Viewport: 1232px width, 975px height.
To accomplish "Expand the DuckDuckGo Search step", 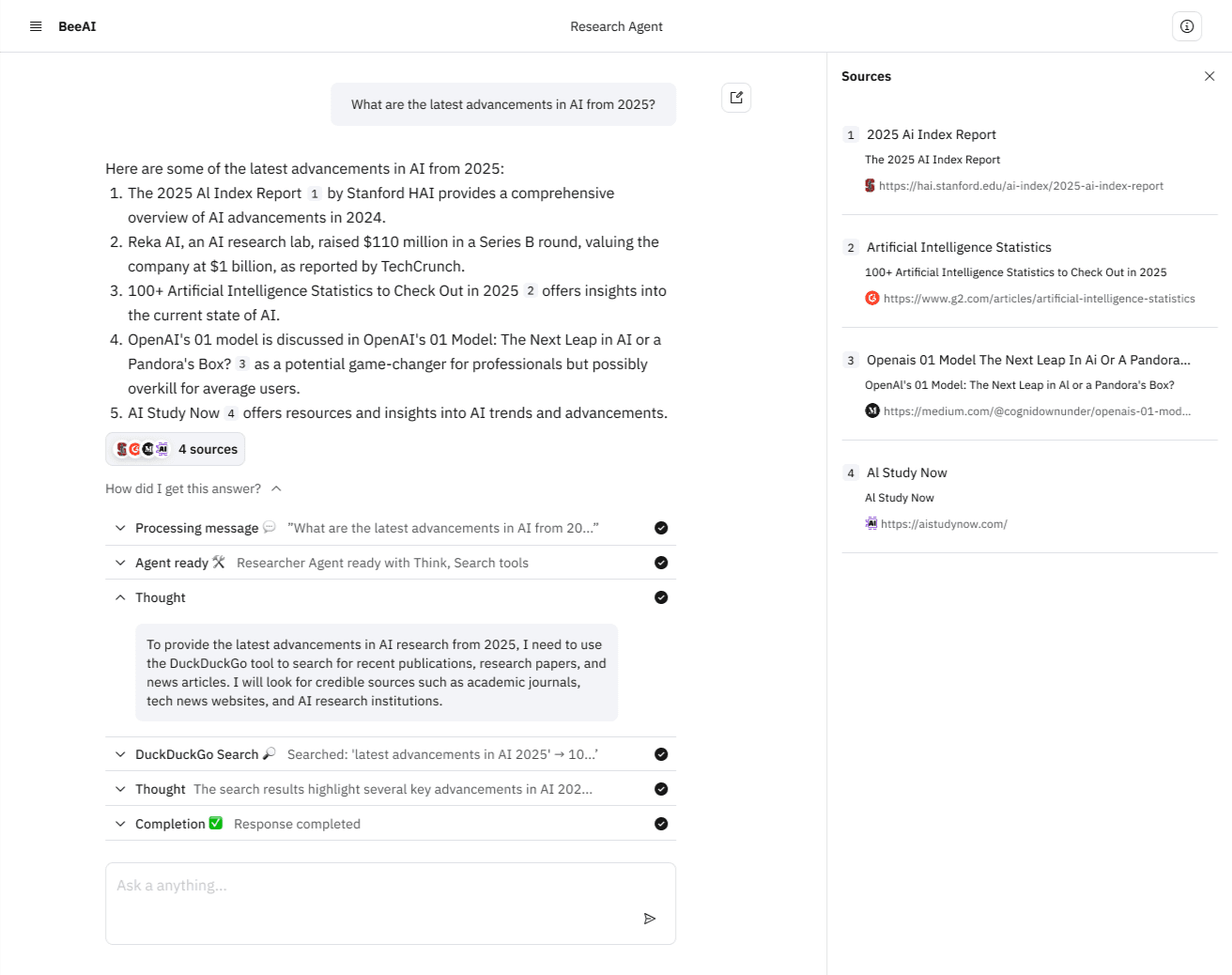I will tap(120, 754).
